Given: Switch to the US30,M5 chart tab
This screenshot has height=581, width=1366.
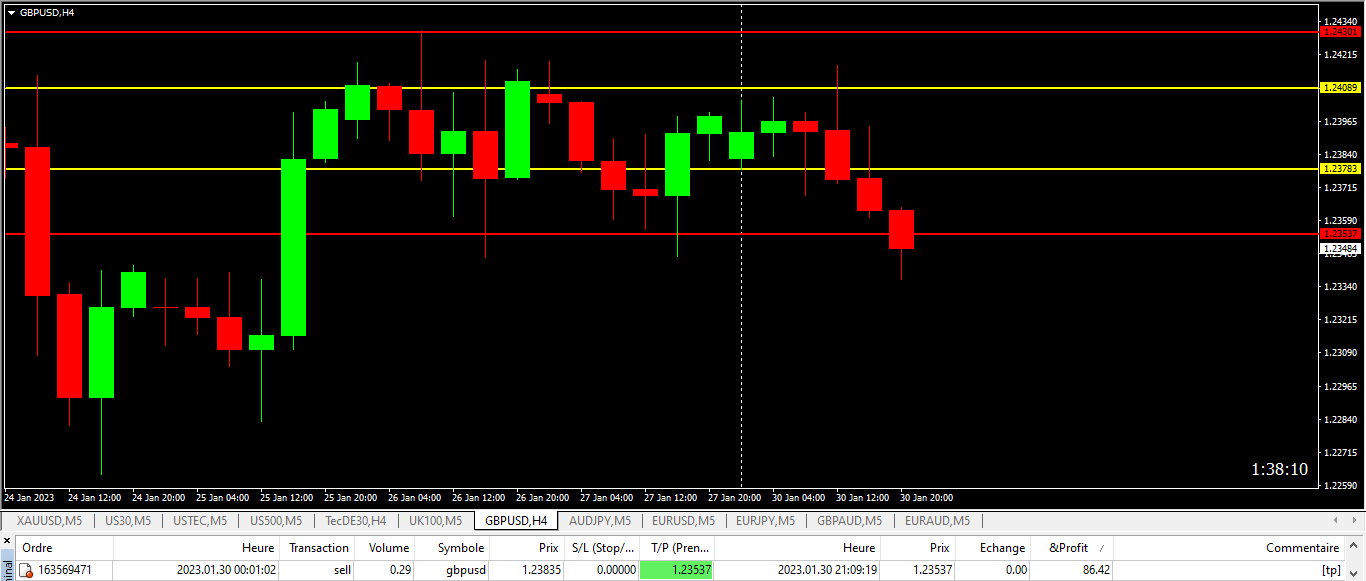Looking at the screenshot, I should [127, 520].
